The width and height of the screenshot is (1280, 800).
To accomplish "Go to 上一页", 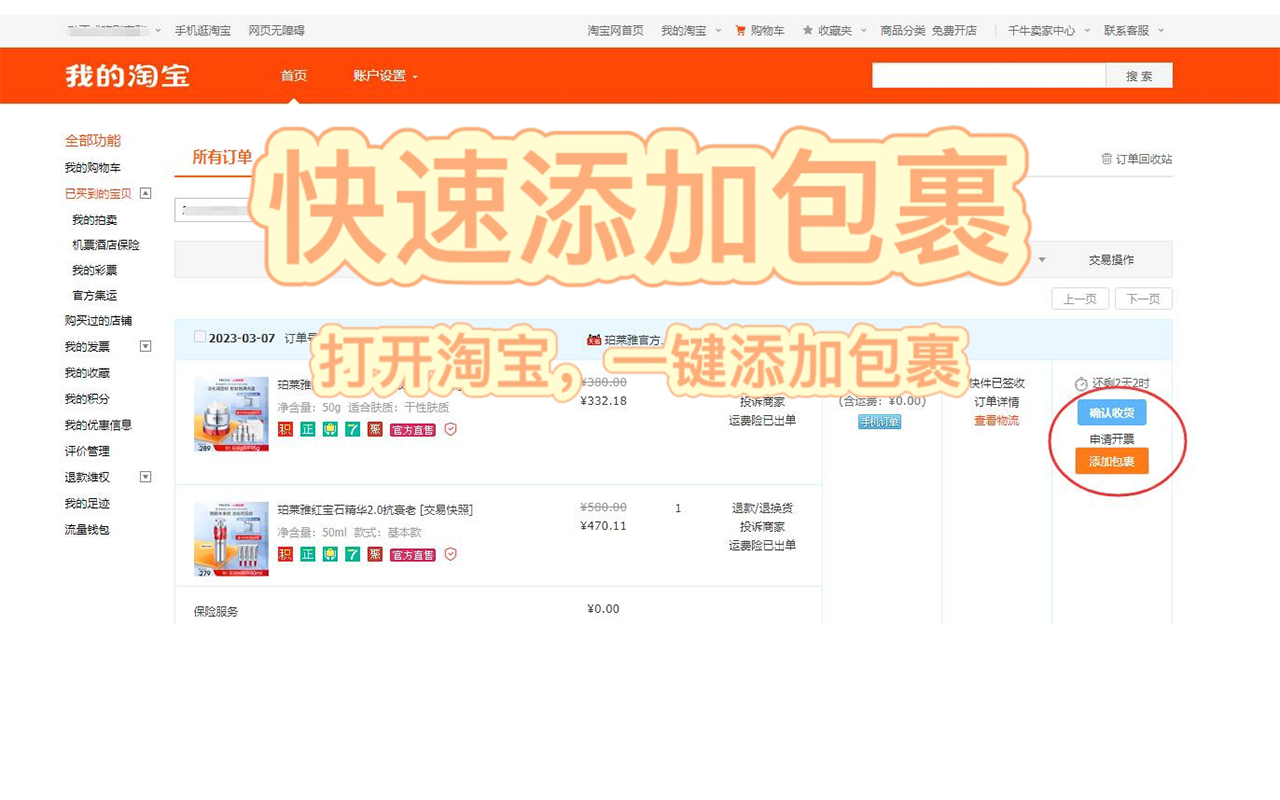I will pyautogui.click(x=1080, y=299).
